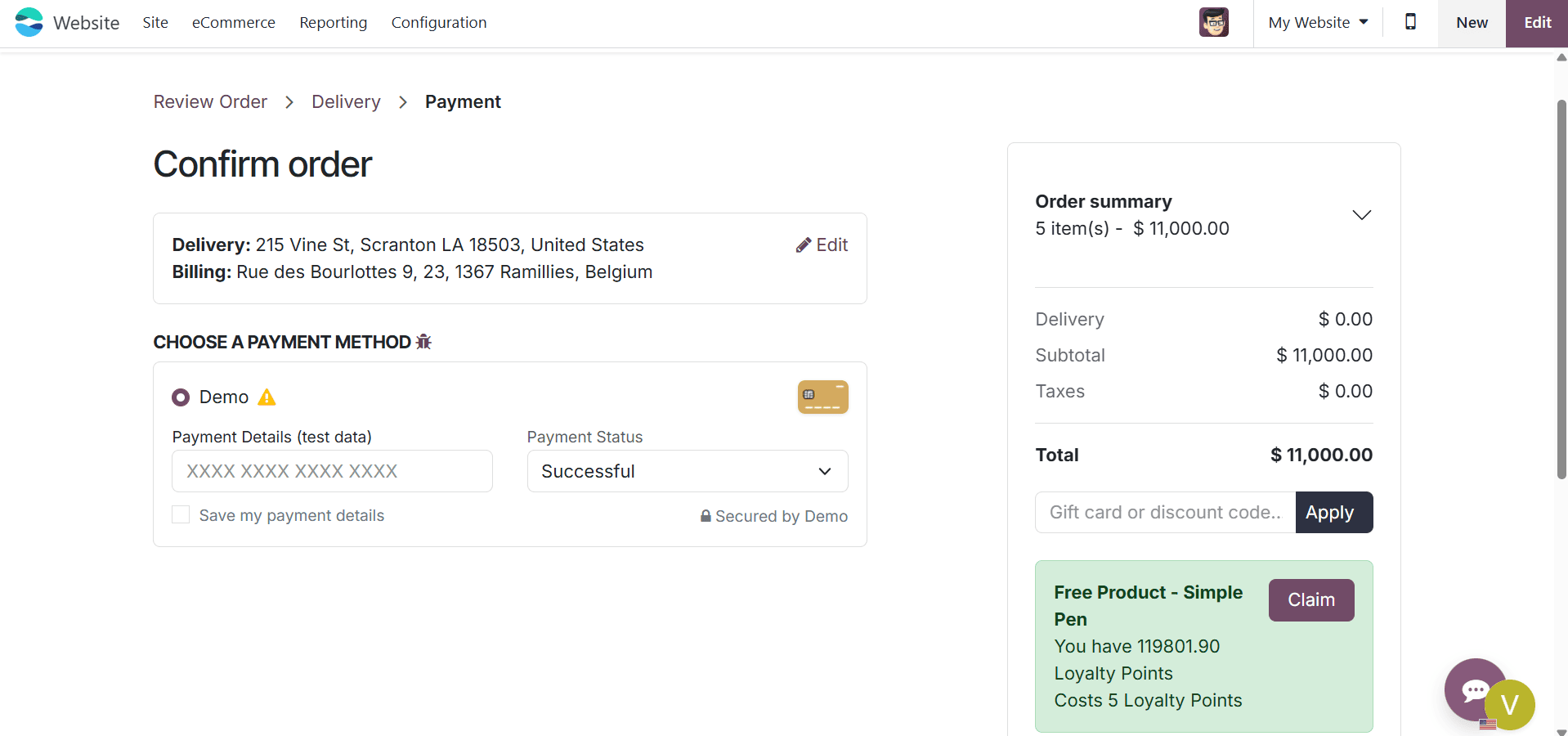Open the Payment Status dropdown
This screenshot has width=1568, height=736.
point(686,471)
